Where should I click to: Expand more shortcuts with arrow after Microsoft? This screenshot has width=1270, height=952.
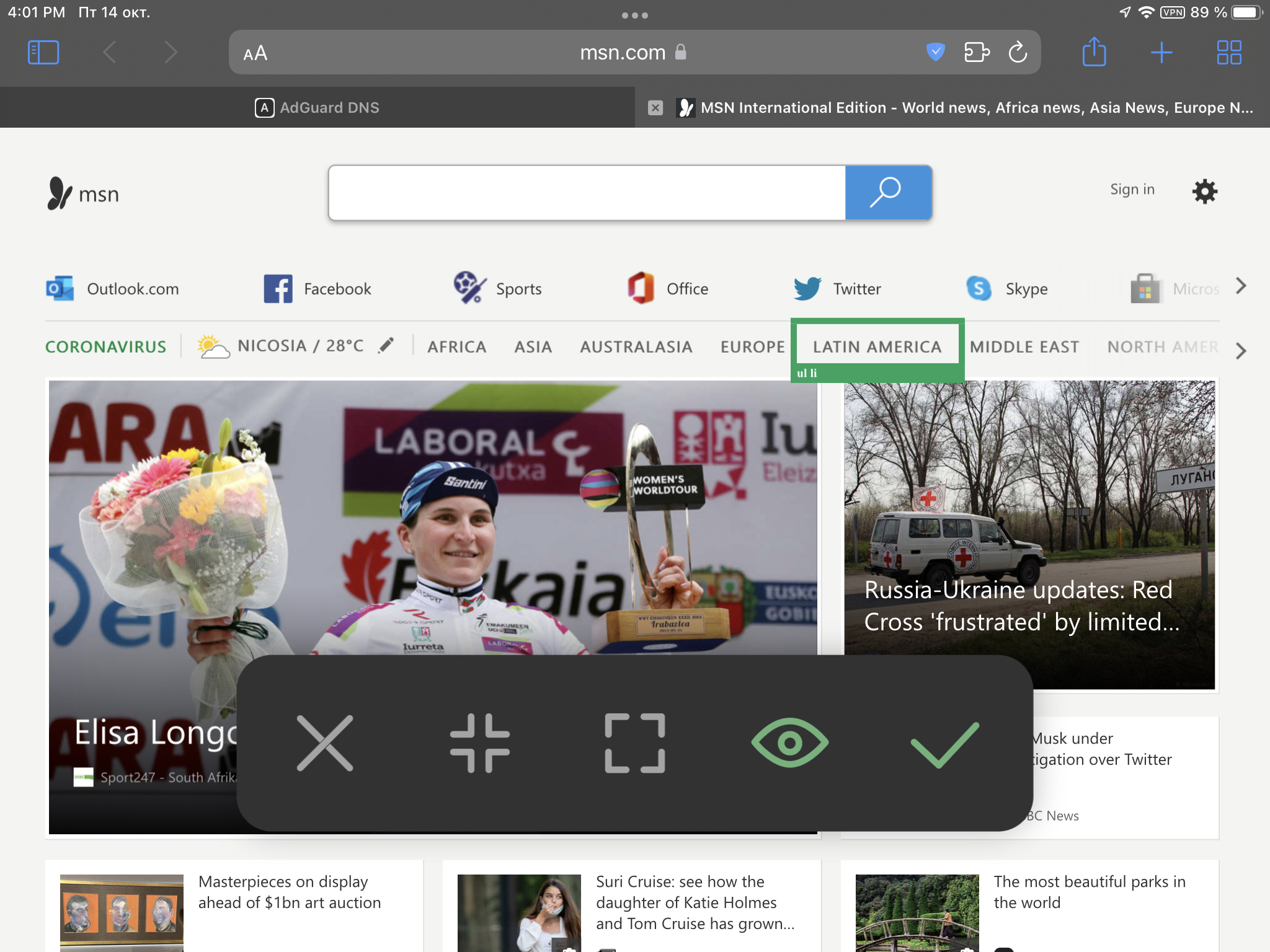tap(1240, 286)
